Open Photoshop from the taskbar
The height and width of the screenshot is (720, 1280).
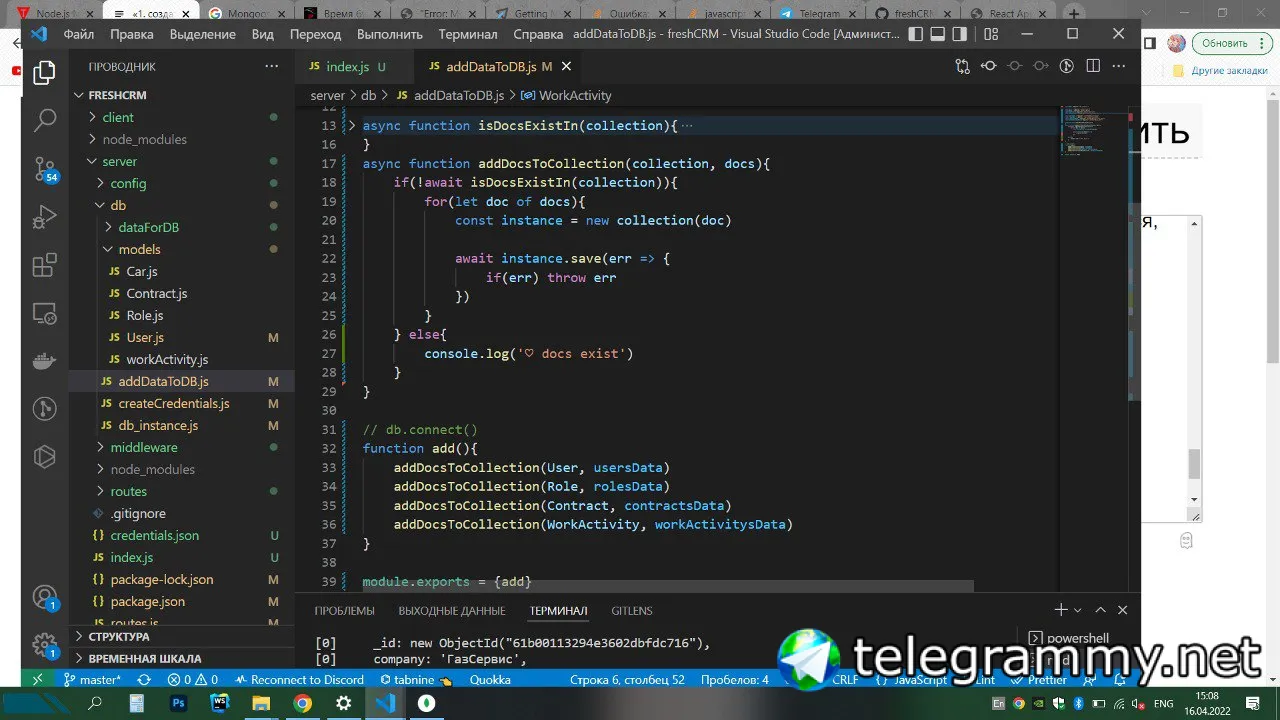pos(179,704)
